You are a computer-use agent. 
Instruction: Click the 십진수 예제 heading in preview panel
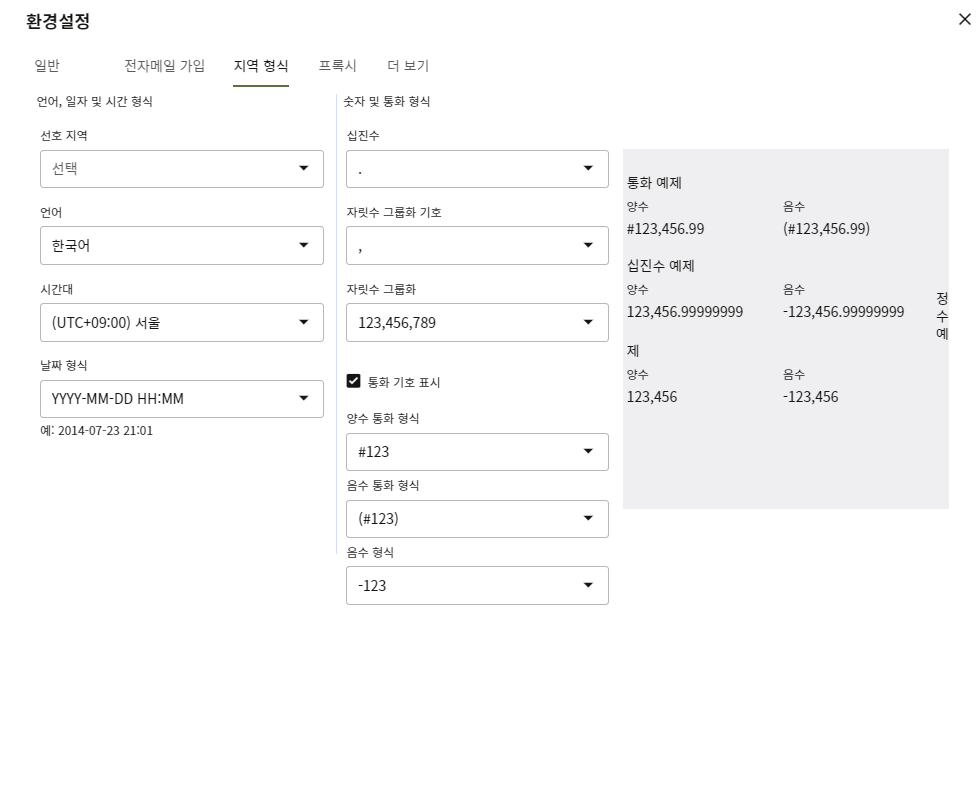pos(660,266)
